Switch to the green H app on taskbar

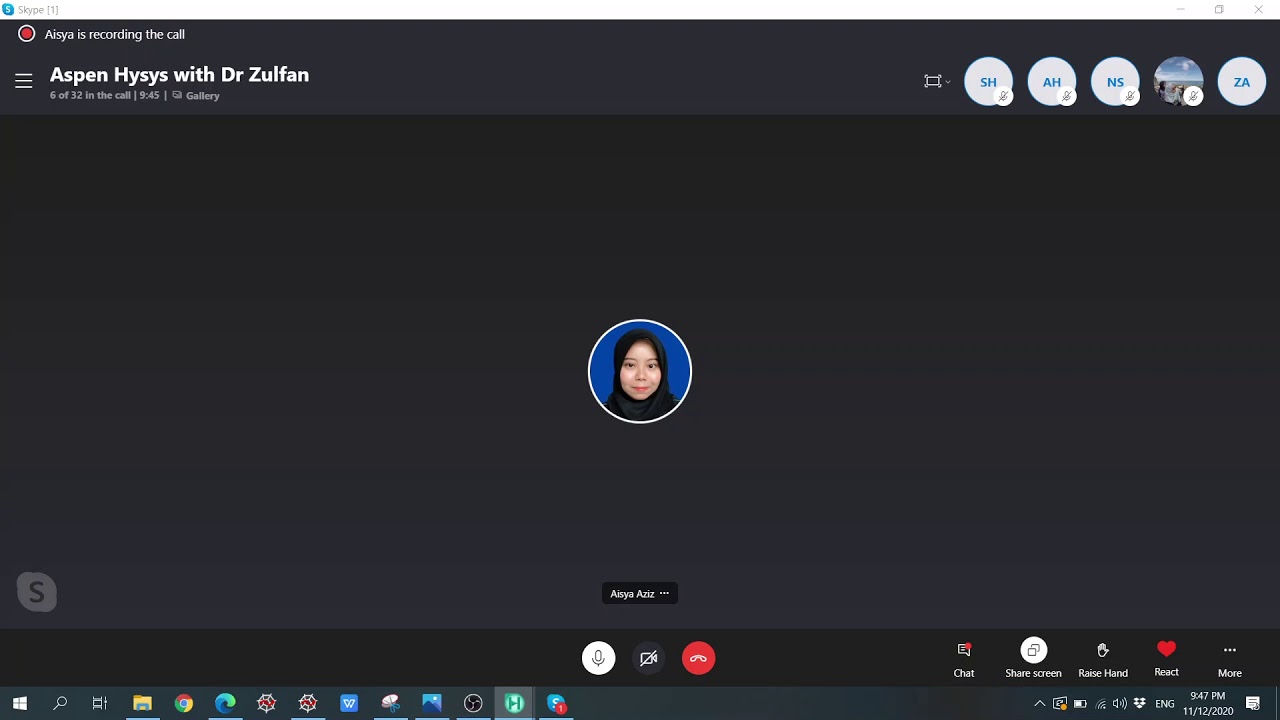coord(514,704)
